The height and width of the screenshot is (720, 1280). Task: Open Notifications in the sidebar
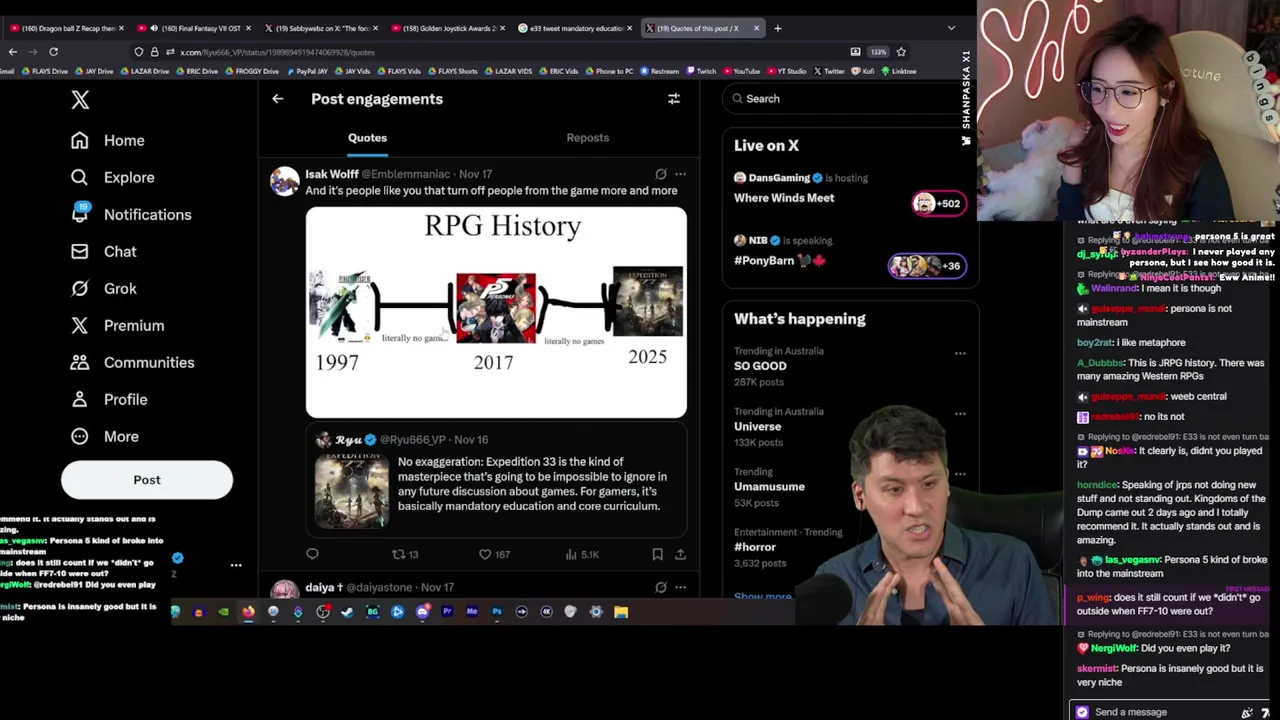point(131,214)
